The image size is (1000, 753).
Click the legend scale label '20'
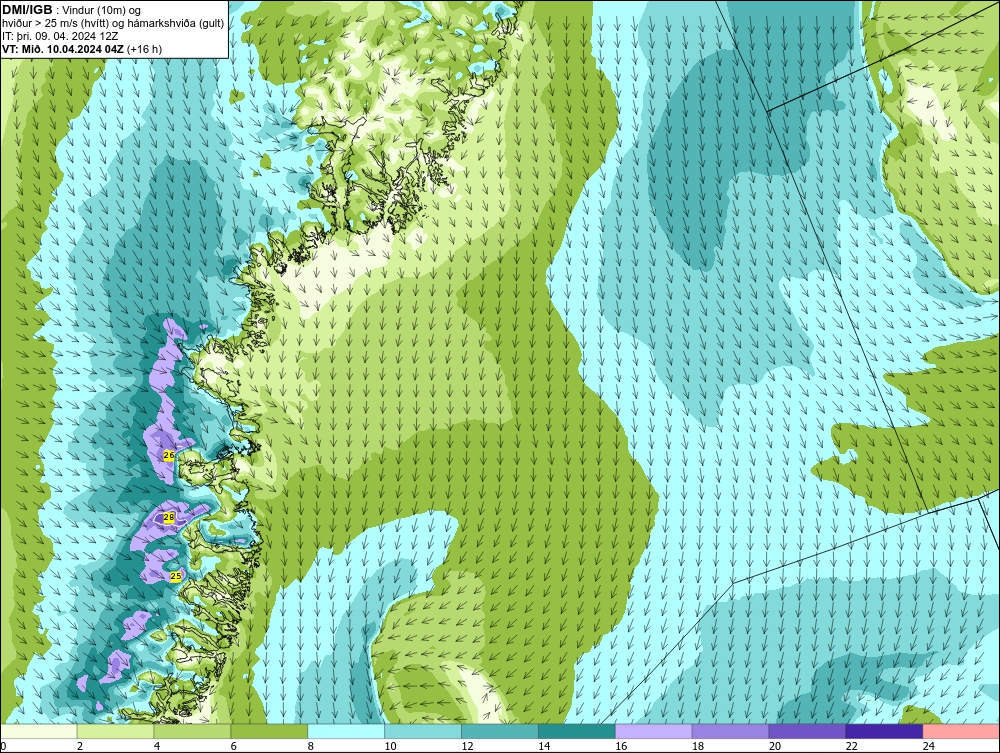click(x=775, y=746)
